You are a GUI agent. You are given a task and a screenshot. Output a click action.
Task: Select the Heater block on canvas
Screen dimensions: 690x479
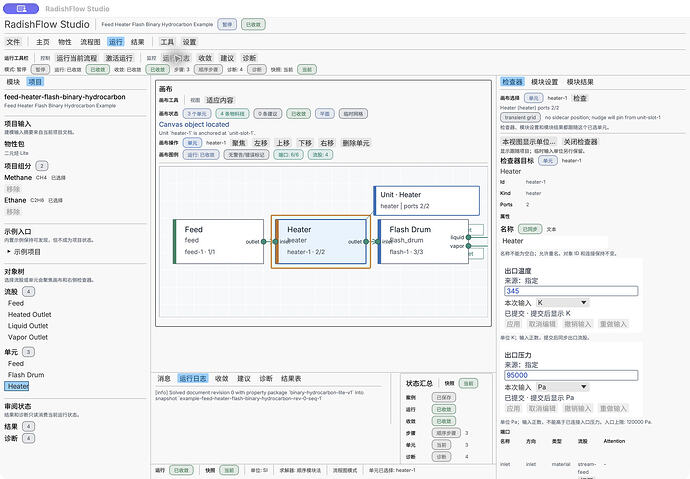(x=321, y=241)
